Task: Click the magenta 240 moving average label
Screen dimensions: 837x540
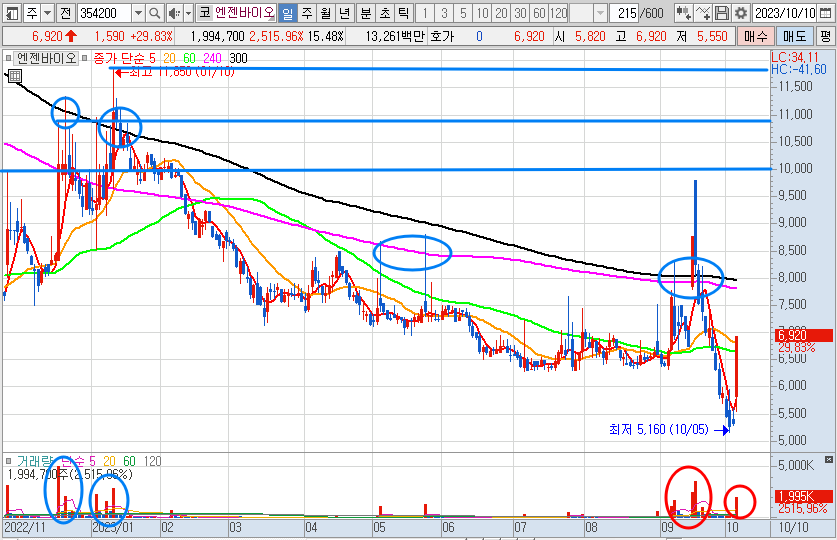Action: pos(212,58)
